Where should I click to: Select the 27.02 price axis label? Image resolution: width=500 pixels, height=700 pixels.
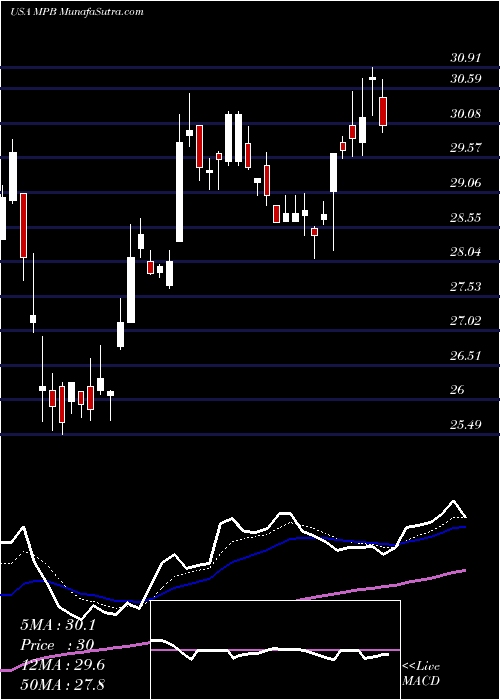click(x=466, y=321)
